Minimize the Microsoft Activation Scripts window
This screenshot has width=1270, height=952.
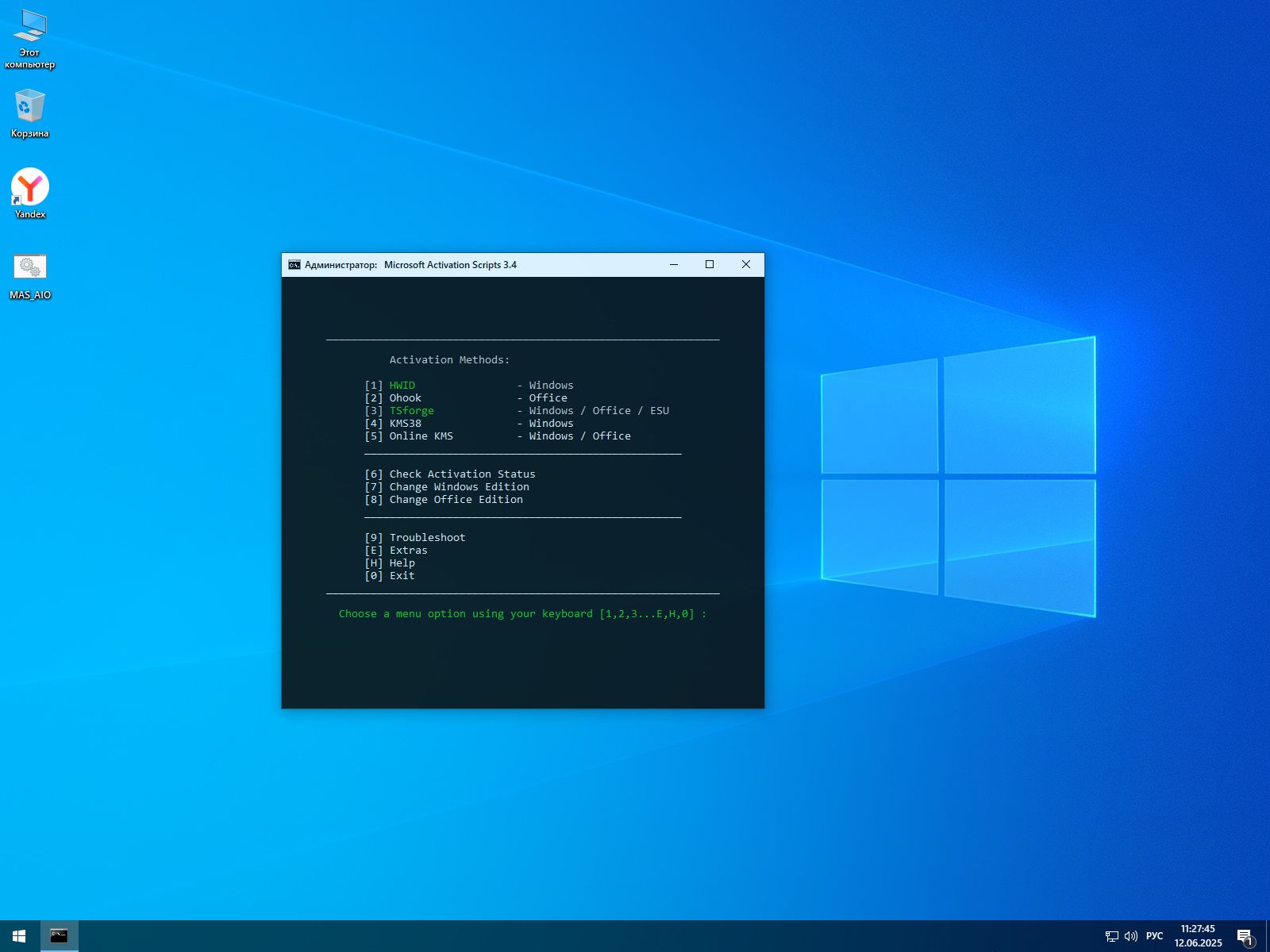[674, 265]
